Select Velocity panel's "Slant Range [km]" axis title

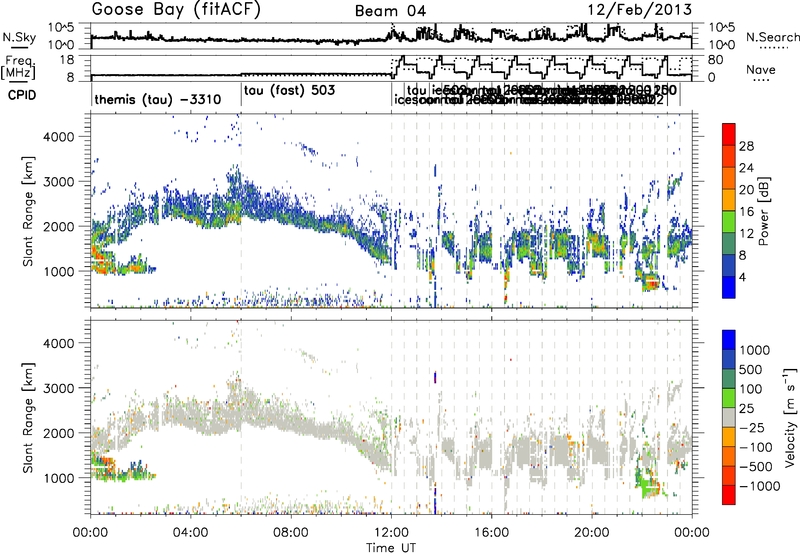point(28,418)
